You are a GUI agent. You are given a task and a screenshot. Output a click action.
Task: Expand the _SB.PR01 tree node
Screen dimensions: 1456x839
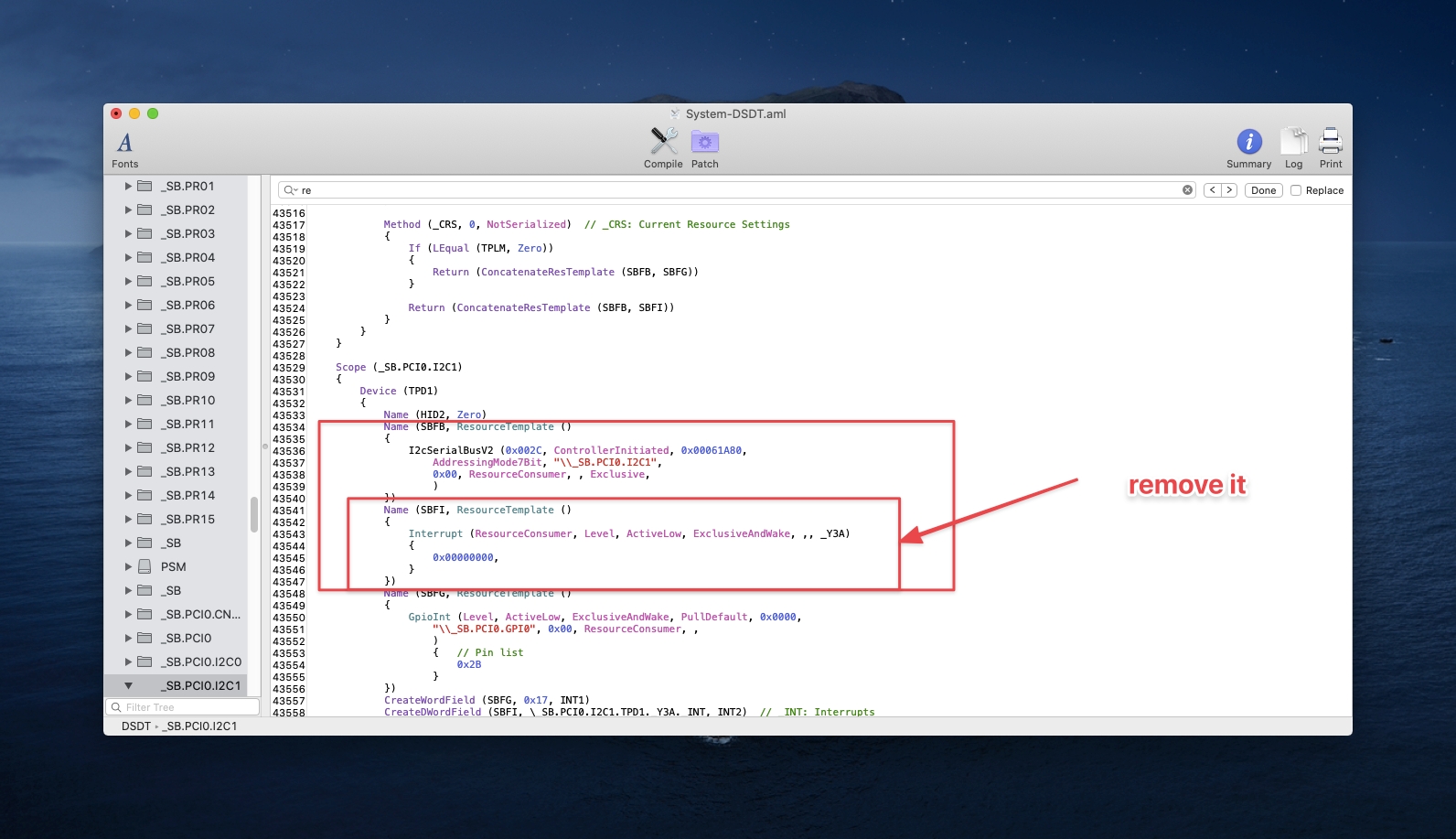point(128,186)
